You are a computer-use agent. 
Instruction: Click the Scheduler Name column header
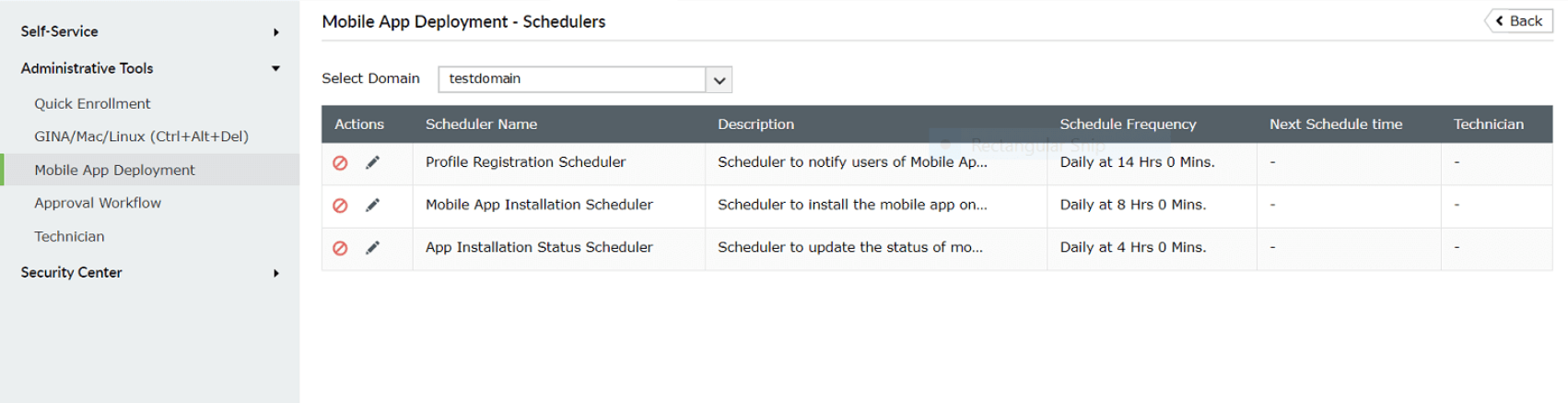(x=481, y=124)
